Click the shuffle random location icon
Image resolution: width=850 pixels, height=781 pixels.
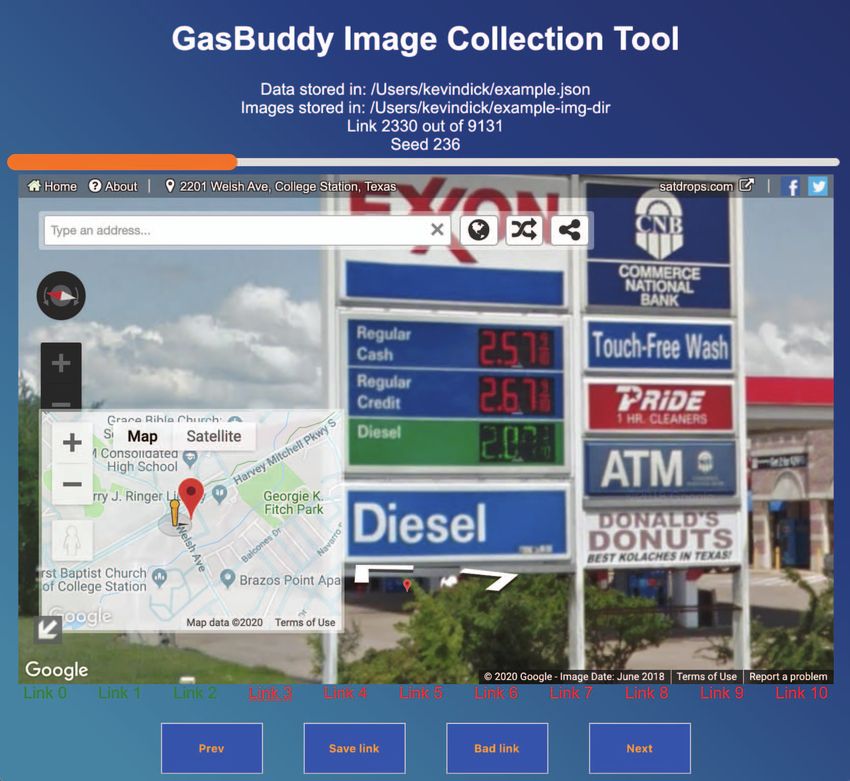524,230
